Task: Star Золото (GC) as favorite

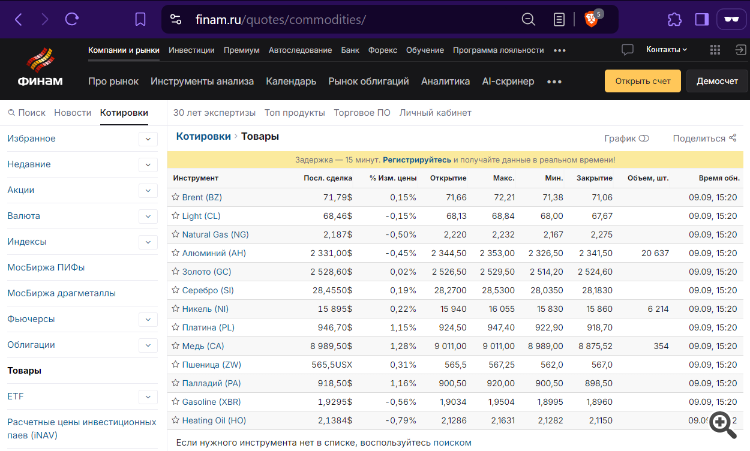Action: (176, 272)
